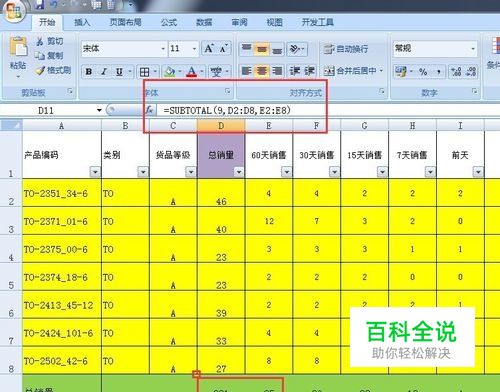The height and width of the screenshot is (392, 500).
Task: Click the Fill Color paint bucket
Action: click(170, 72)
